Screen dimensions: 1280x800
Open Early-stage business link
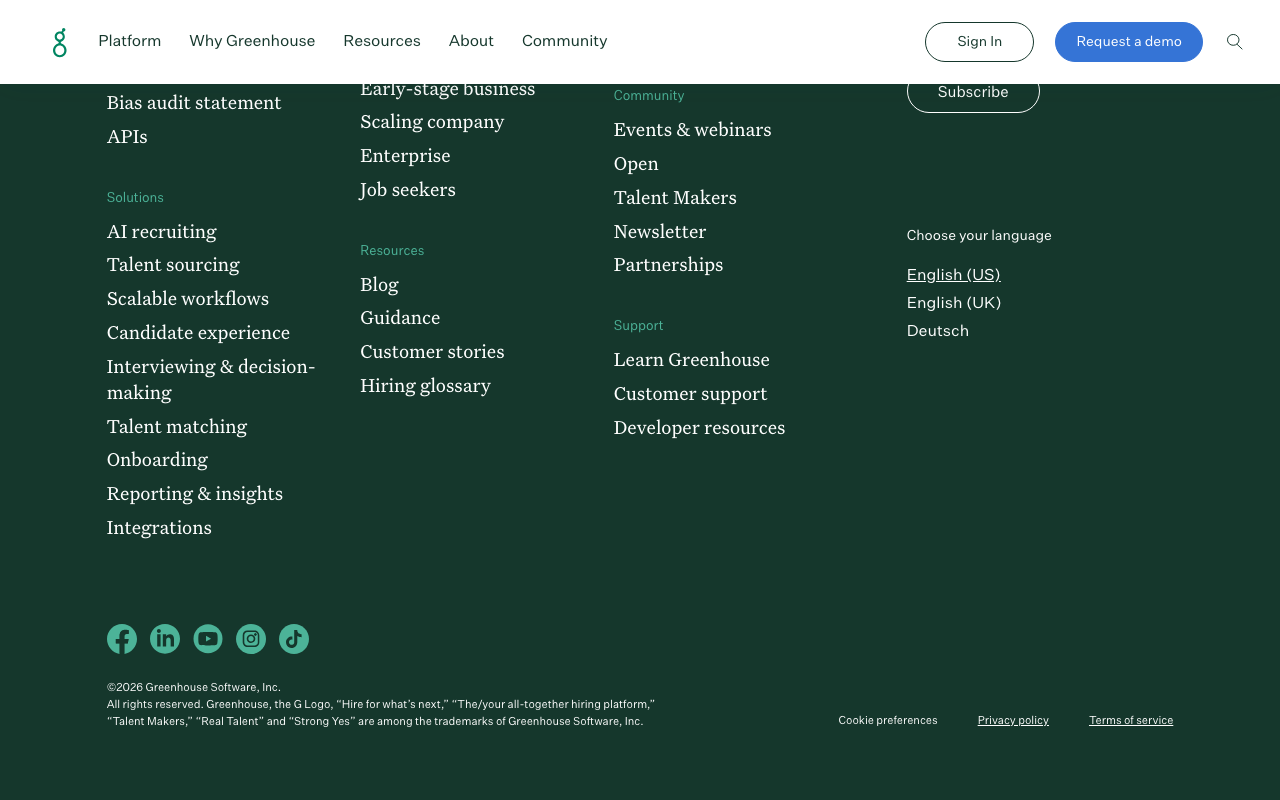point(448,90)
